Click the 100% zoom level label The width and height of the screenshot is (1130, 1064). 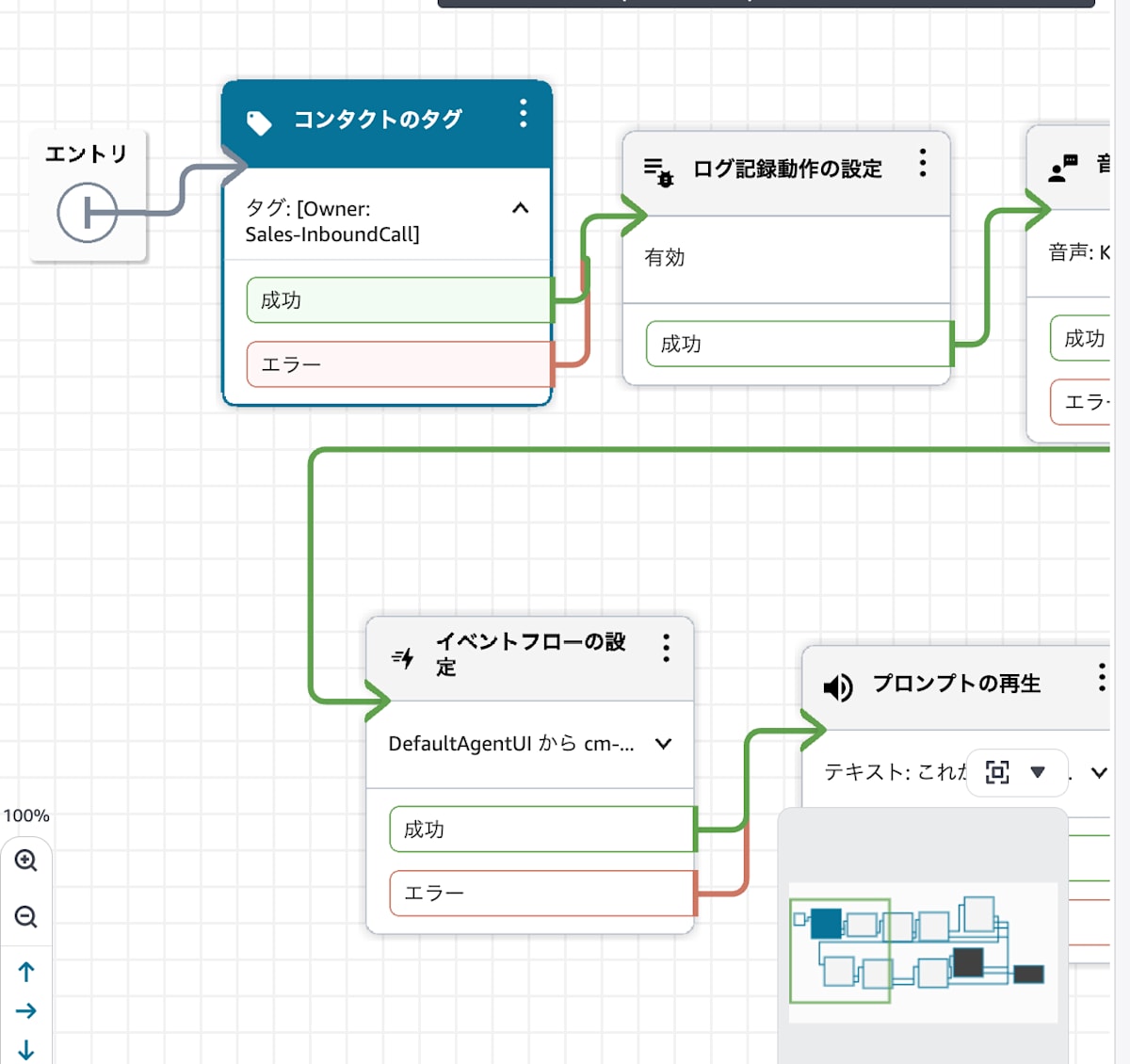[x=26, y=815]
